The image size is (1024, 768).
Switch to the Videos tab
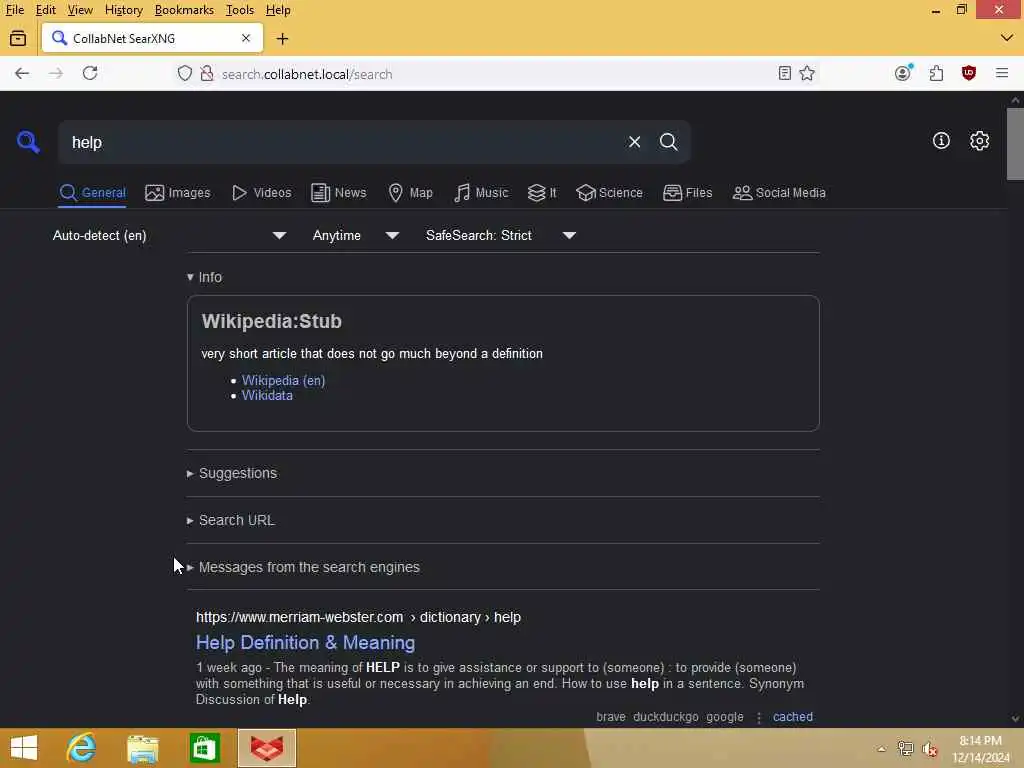pos(261,193)
